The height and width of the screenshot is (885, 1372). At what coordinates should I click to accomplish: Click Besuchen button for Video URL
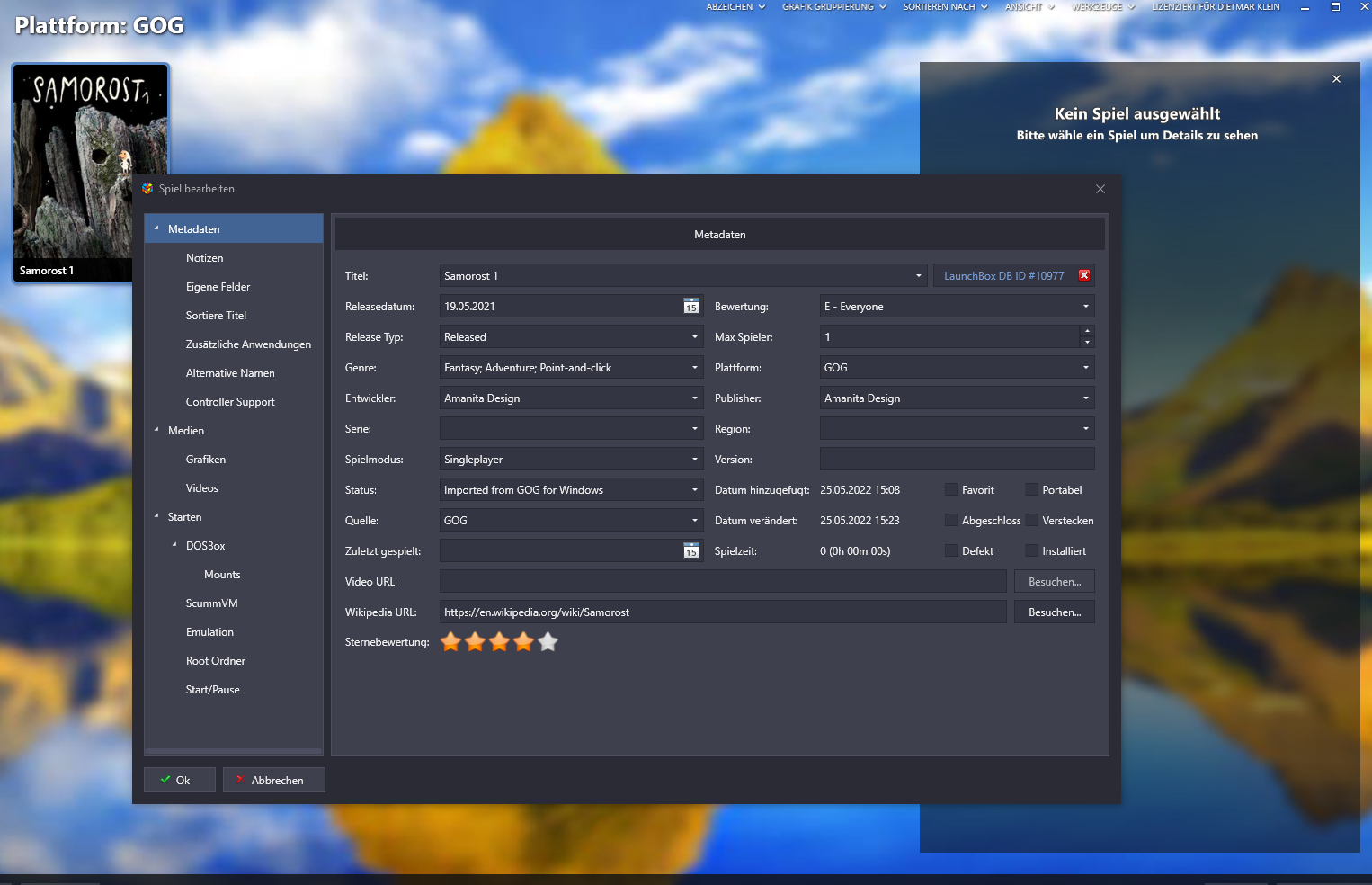[1055, 582]
